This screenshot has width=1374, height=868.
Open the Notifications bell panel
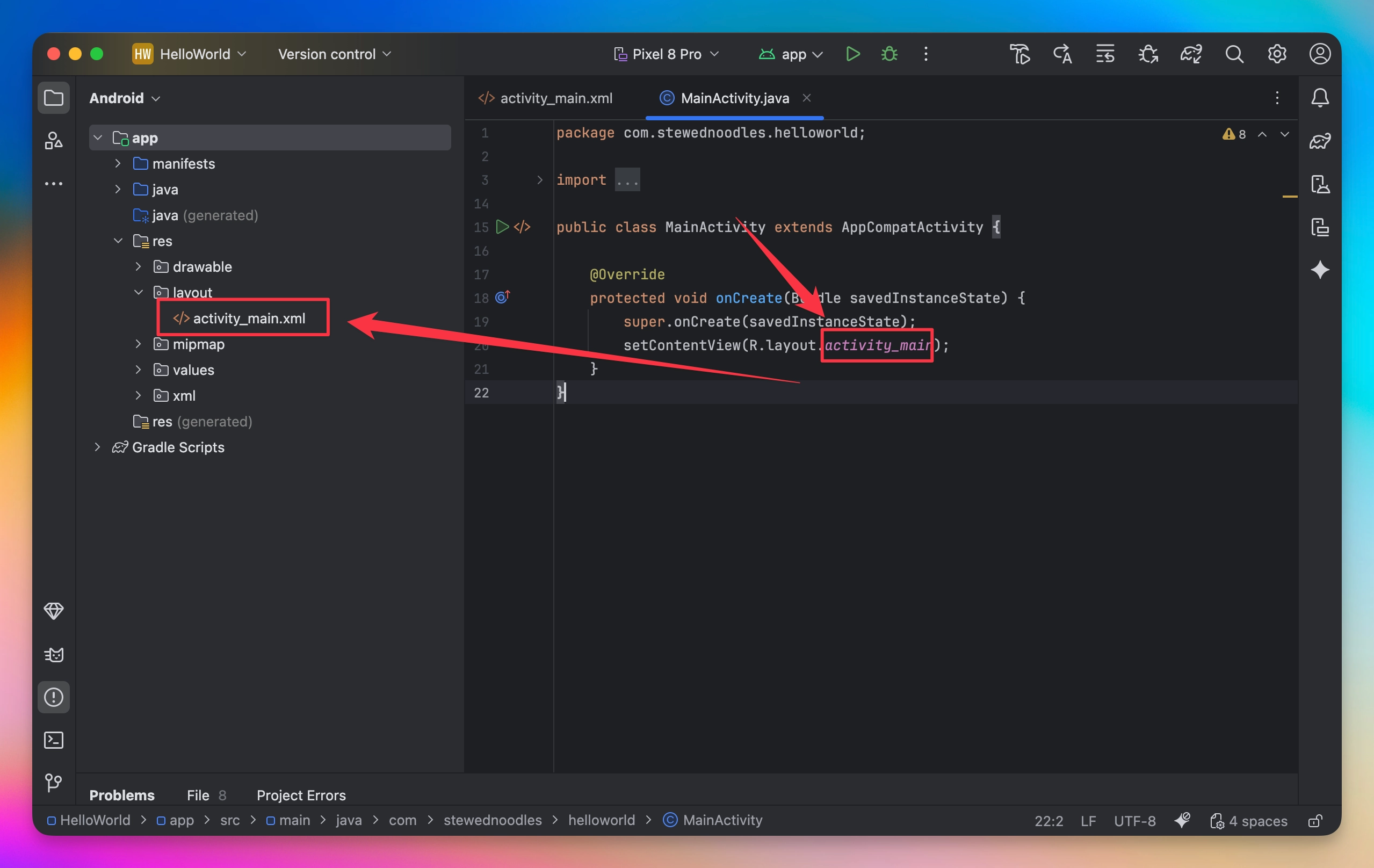tap(1320, 98)
